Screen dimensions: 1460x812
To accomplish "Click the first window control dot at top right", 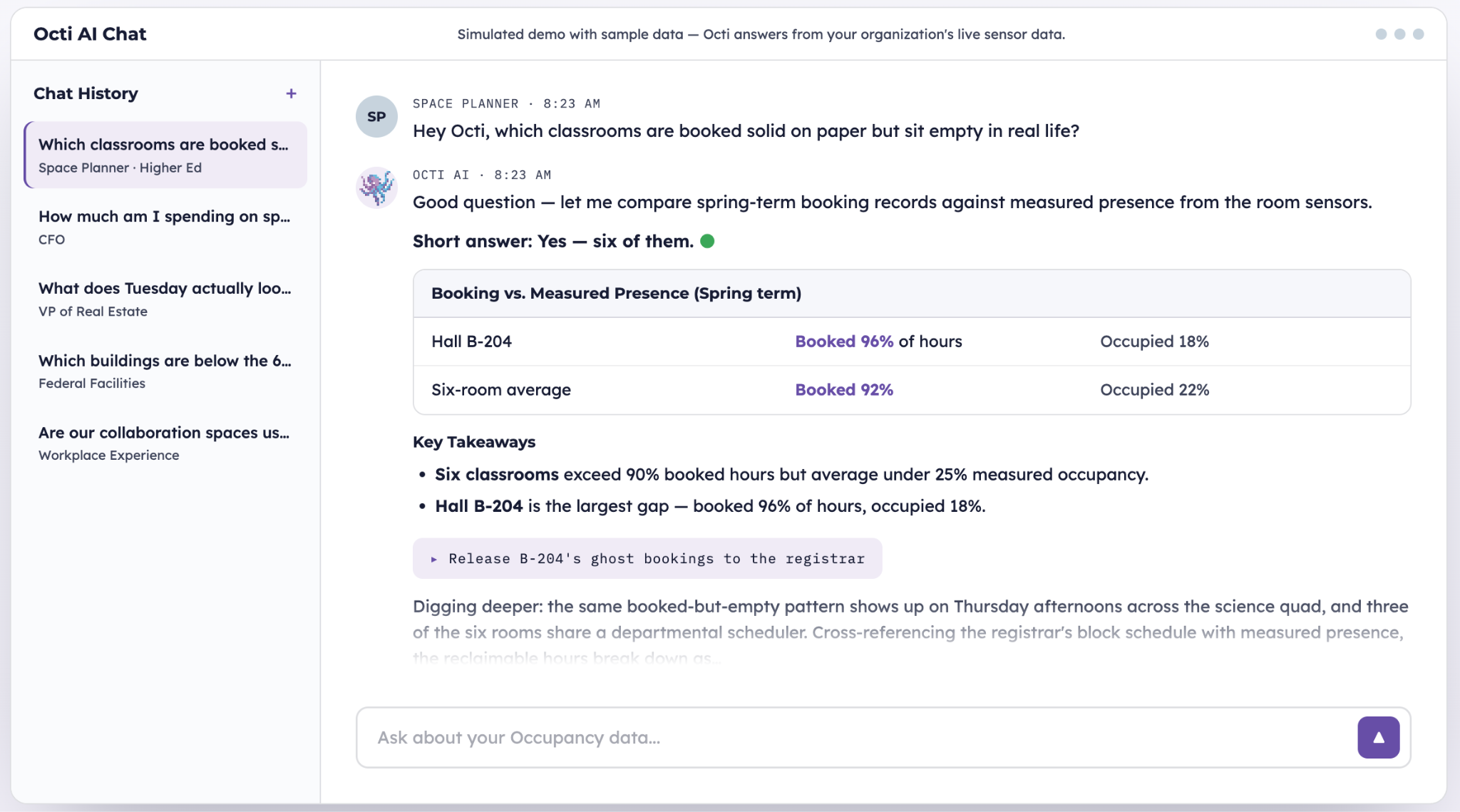I will [x=1381, y=34].
